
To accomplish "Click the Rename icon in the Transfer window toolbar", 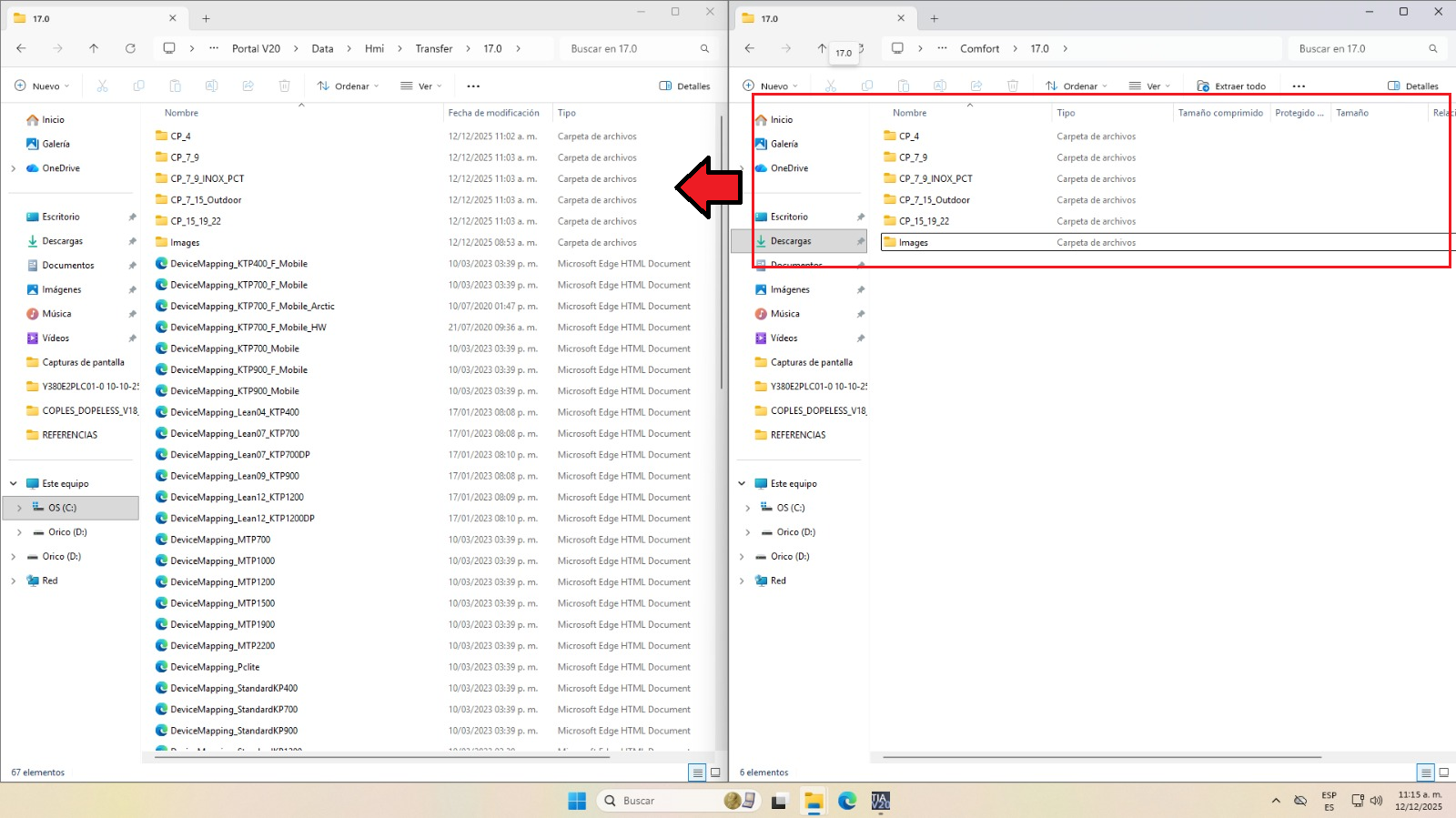I will coord(211,86).
